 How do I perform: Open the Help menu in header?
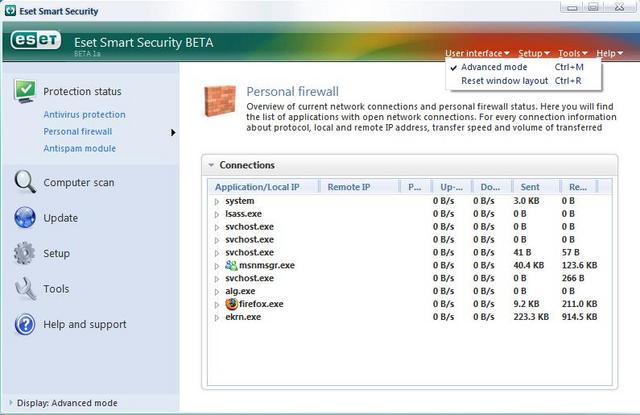click(609, 53)
